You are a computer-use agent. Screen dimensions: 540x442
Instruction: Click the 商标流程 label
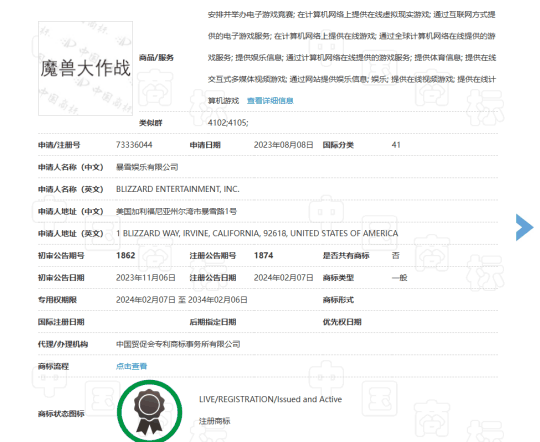tap(53, 366)
